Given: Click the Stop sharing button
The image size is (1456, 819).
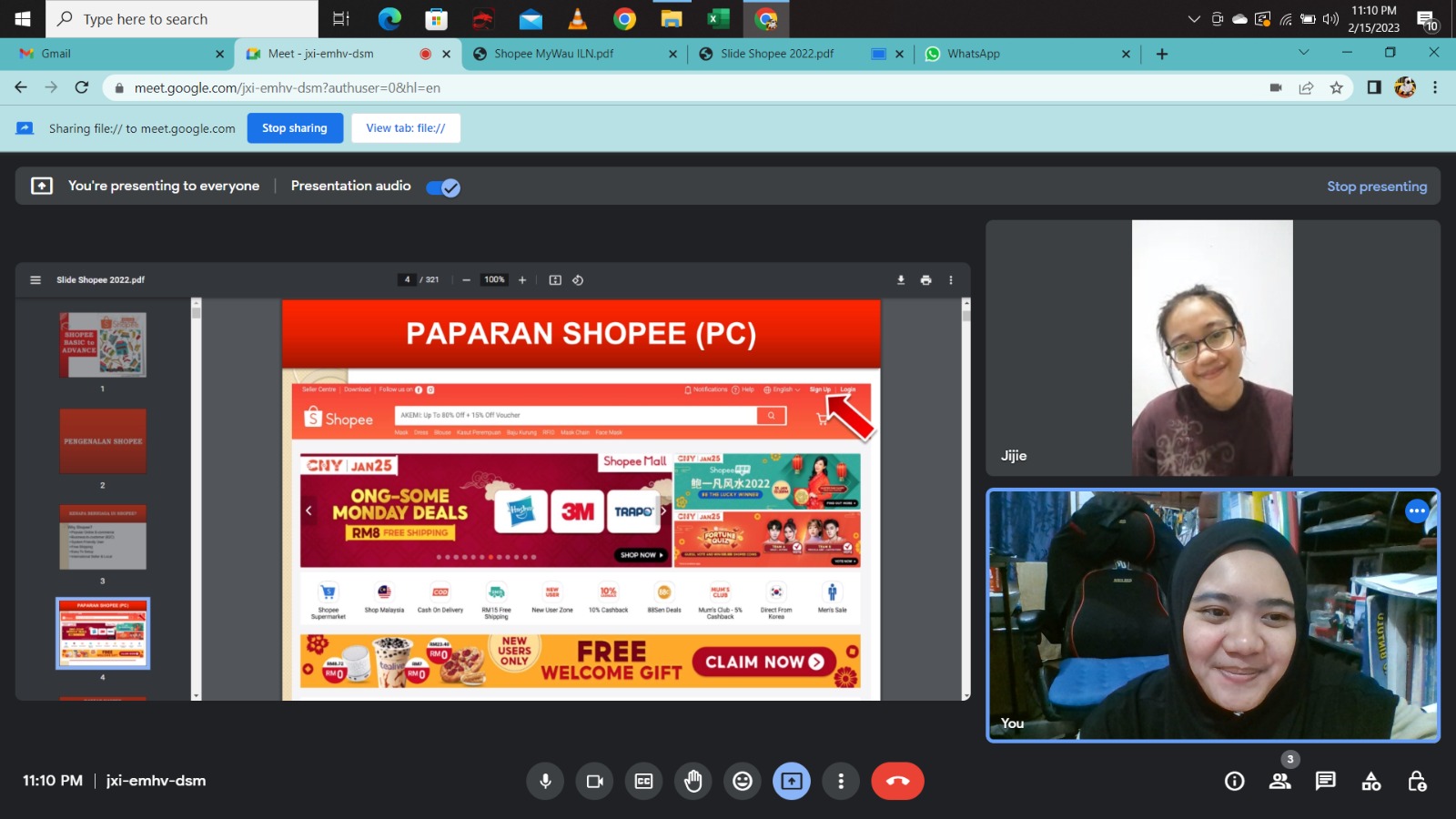Looking at the screenshot, I should (x=294, y=128).
